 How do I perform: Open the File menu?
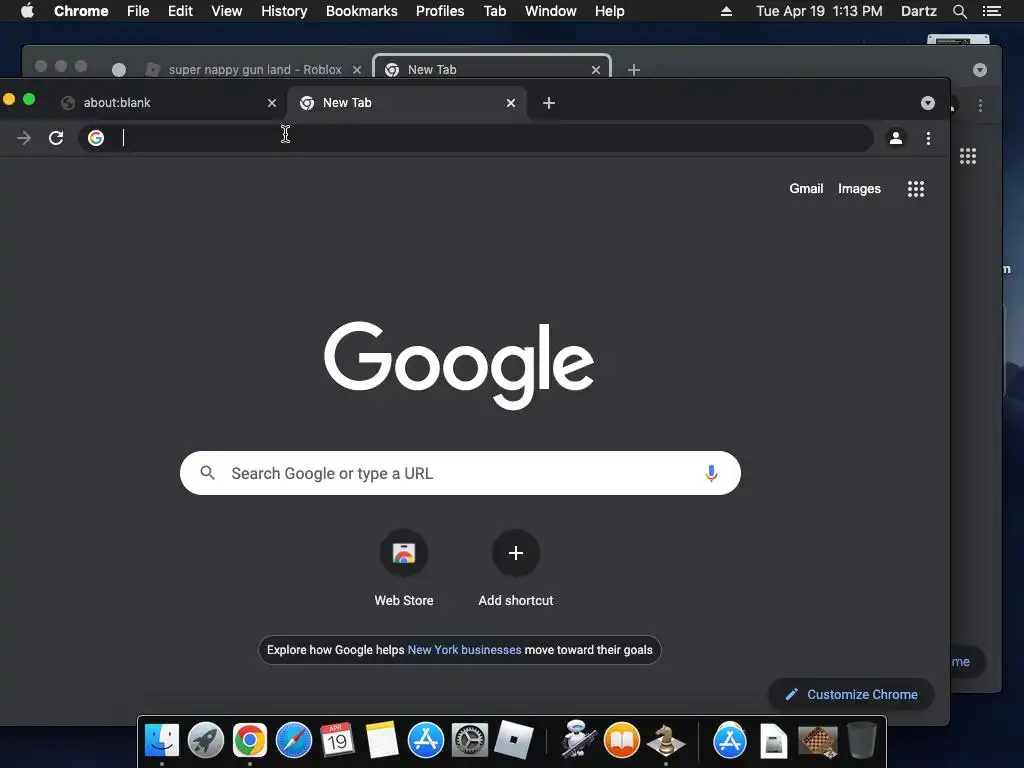pyautogui.click(x=138, y=11)
